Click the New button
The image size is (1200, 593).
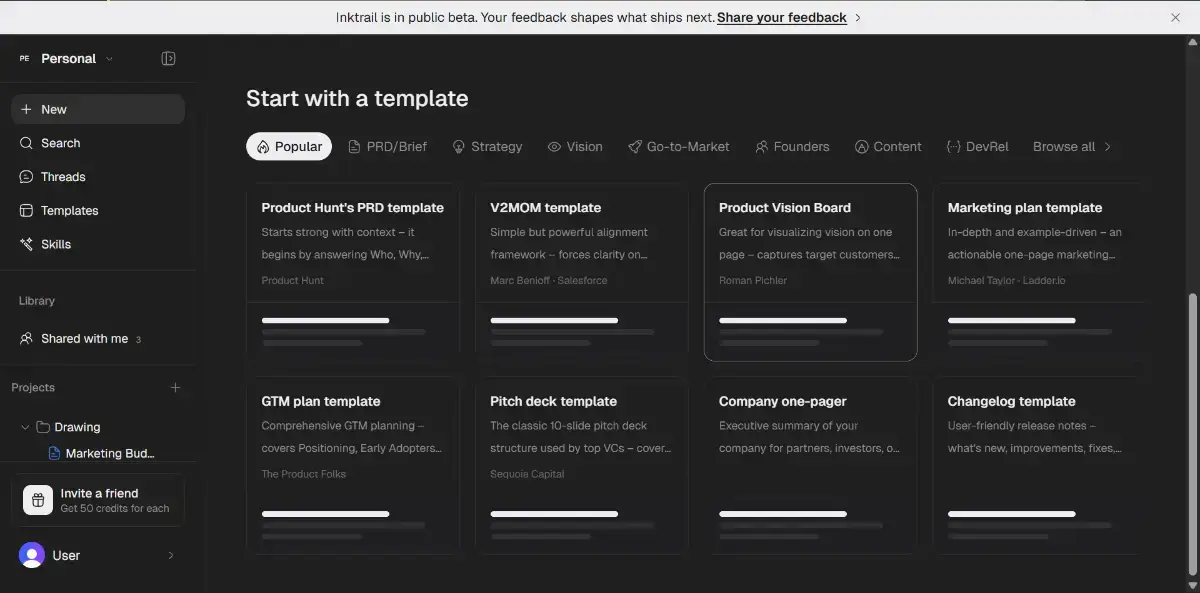tap(98, 110)
